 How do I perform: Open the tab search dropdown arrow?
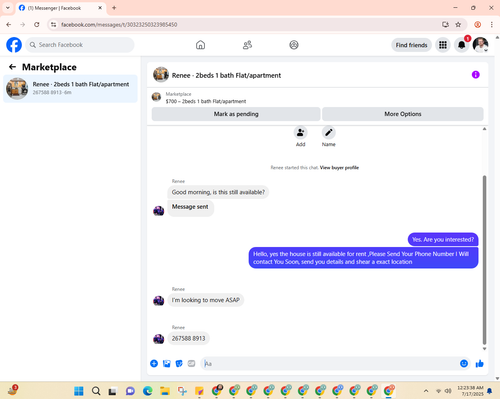8,8
